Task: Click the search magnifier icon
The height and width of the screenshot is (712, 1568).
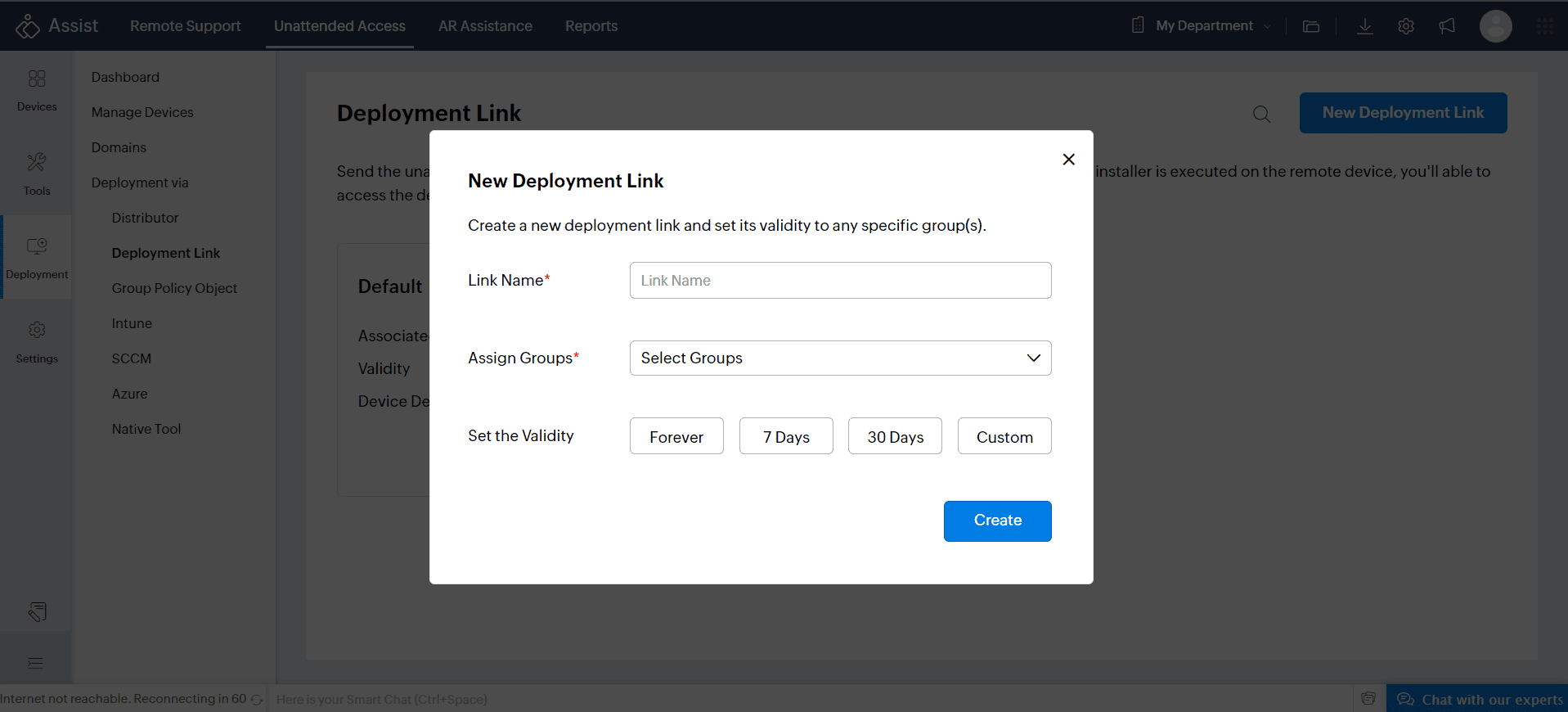Action: (1261, 115)
